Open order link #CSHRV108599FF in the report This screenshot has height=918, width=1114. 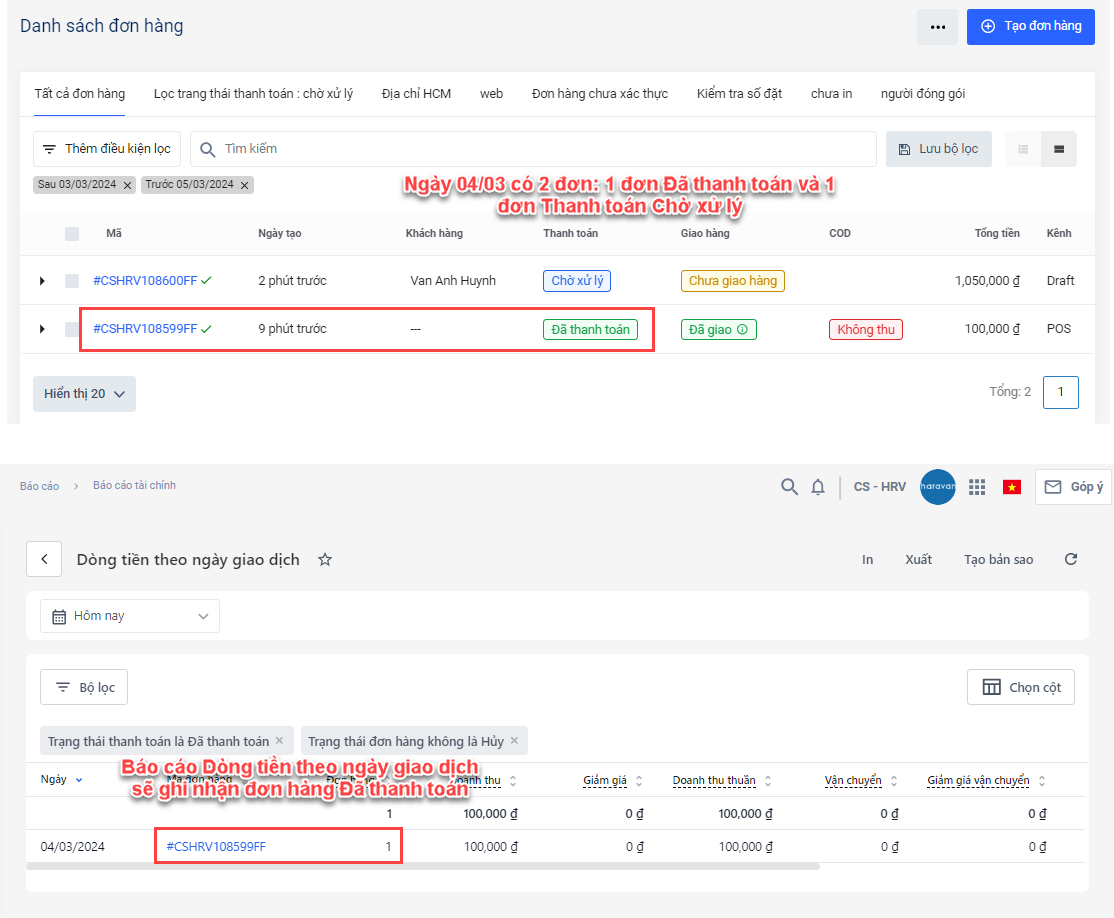(x=216, y=847)
